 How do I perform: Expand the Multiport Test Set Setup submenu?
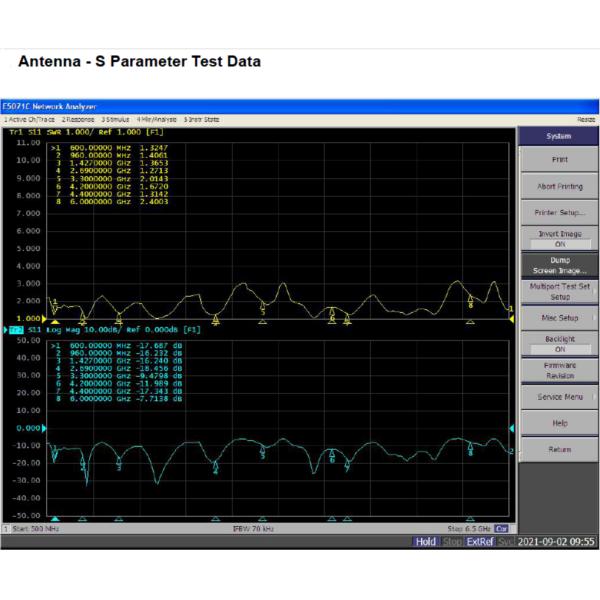coord(559,291)
